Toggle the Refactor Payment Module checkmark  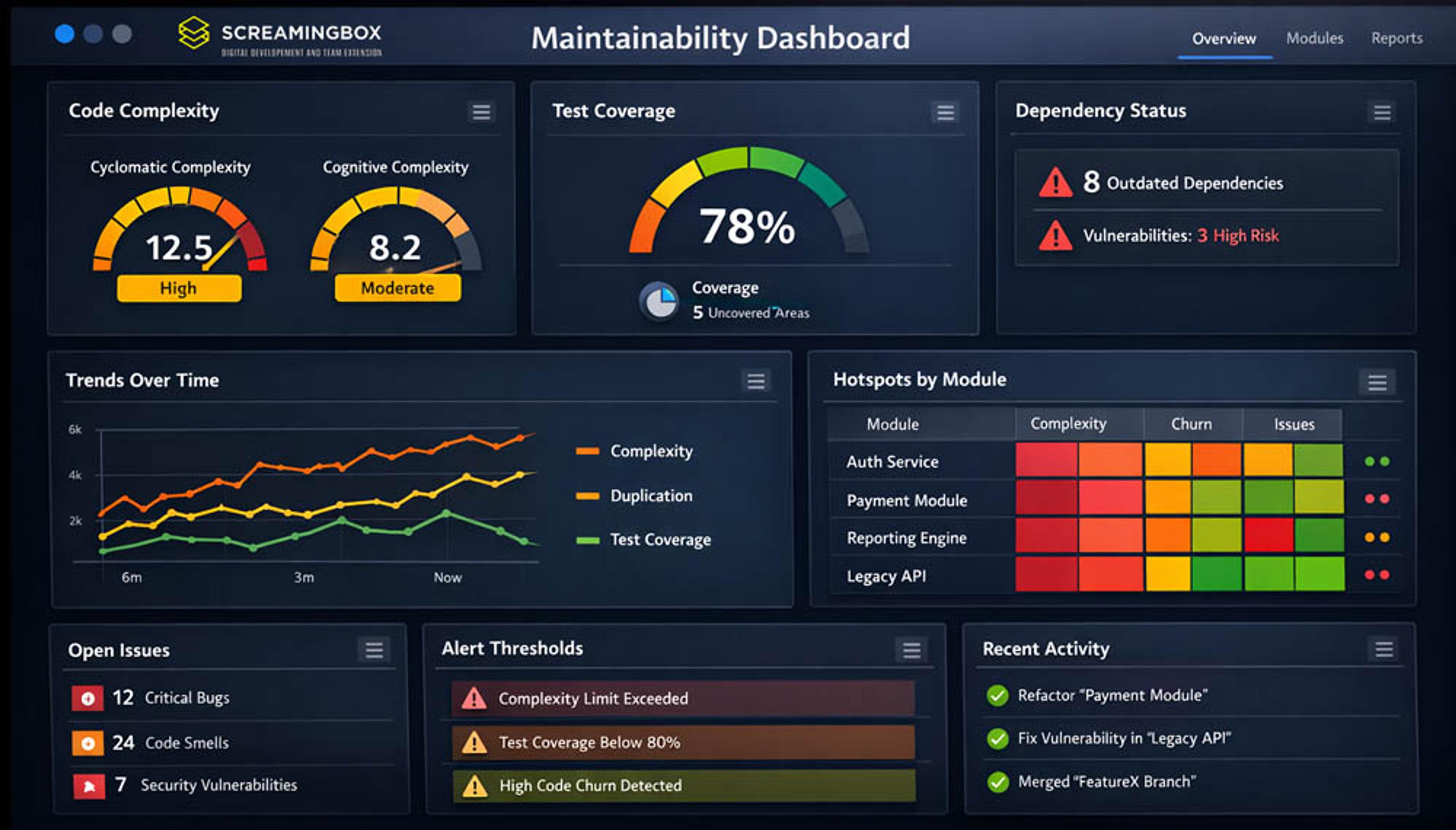[x=997, y=695]
